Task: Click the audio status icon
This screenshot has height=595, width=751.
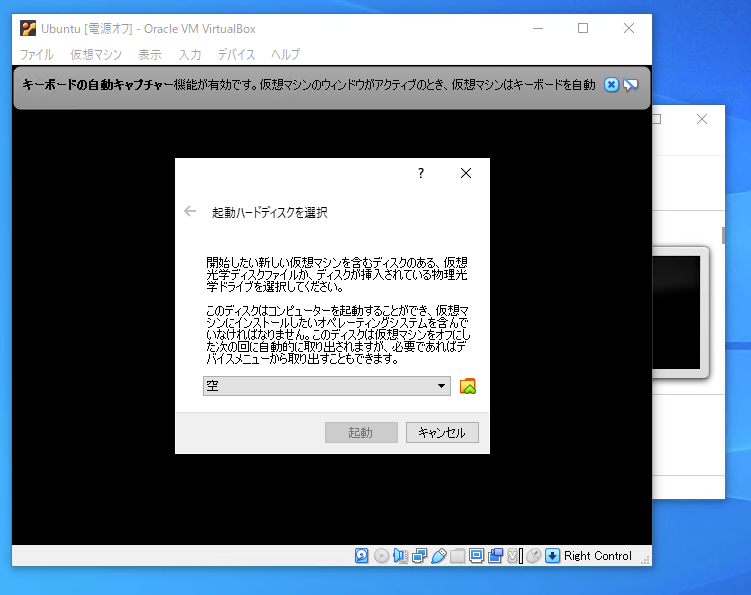Action: click(400, 556)
